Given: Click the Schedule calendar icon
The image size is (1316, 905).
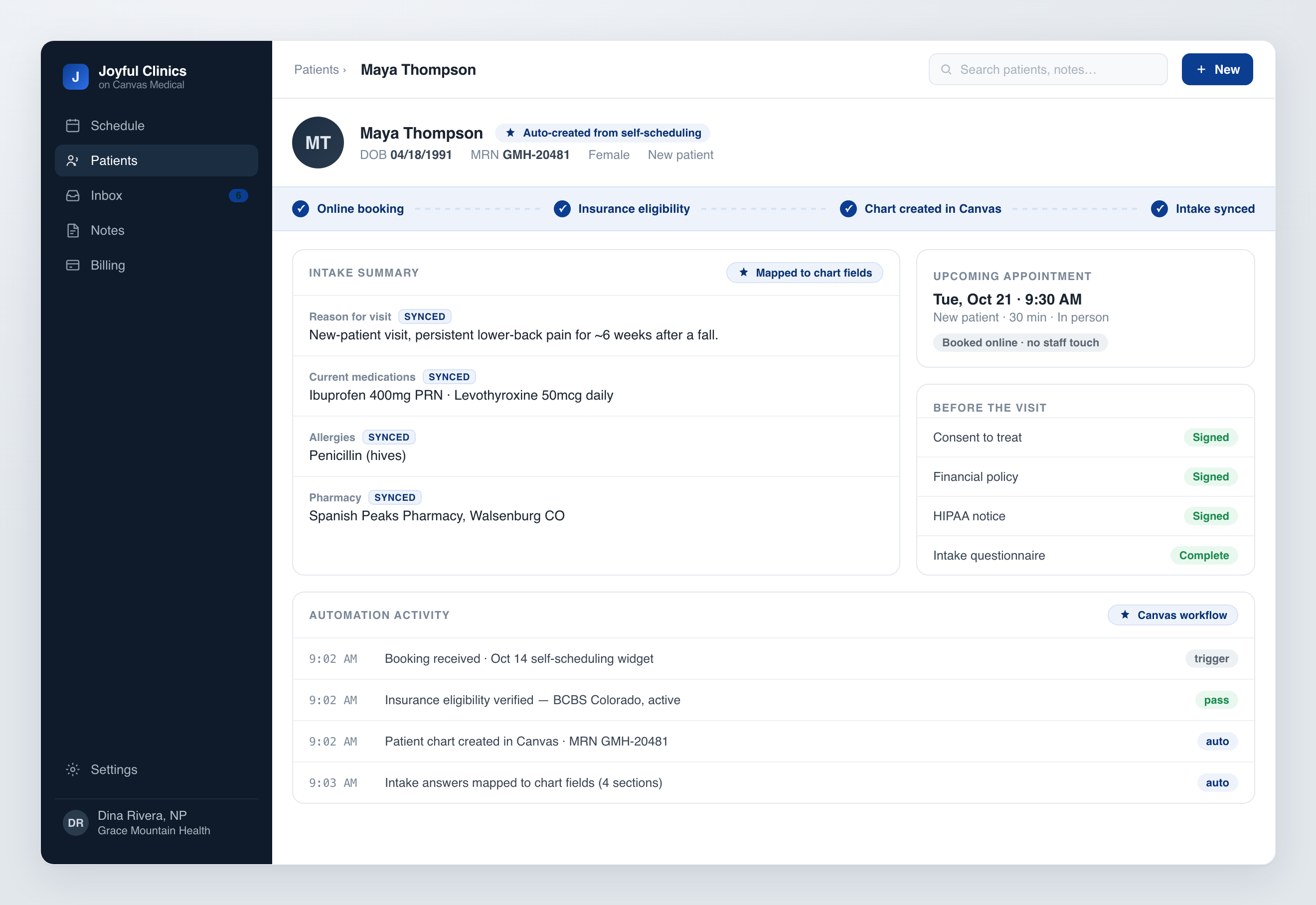Looking at the screenshot, I should click(x=73, y=125).
